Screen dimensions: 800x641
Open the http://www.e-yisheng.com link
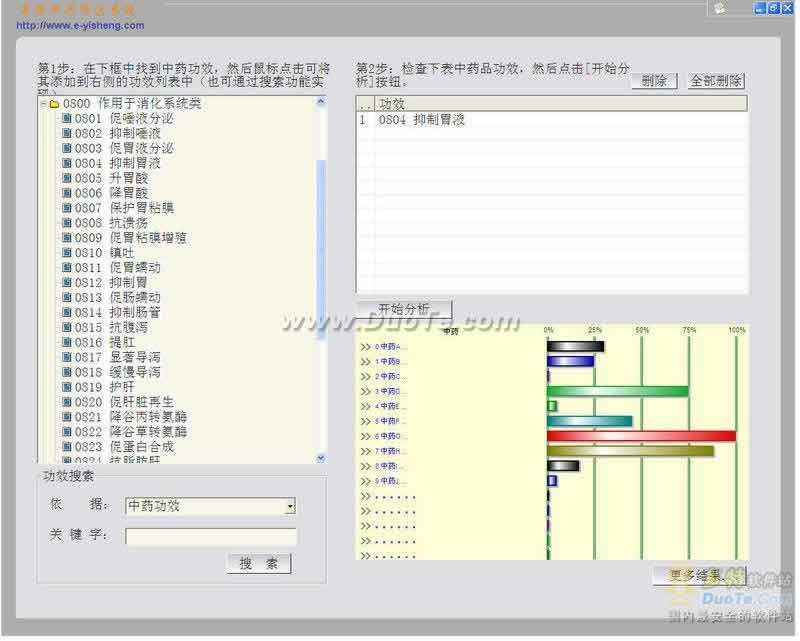[x=80, y=26]
